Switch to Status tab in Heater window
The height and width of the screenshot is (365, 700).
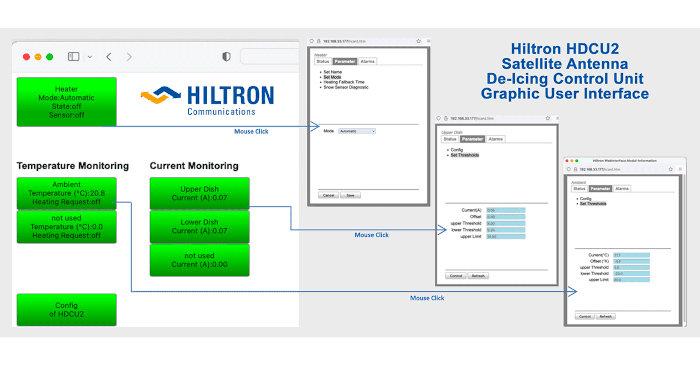tap(323, 62)
